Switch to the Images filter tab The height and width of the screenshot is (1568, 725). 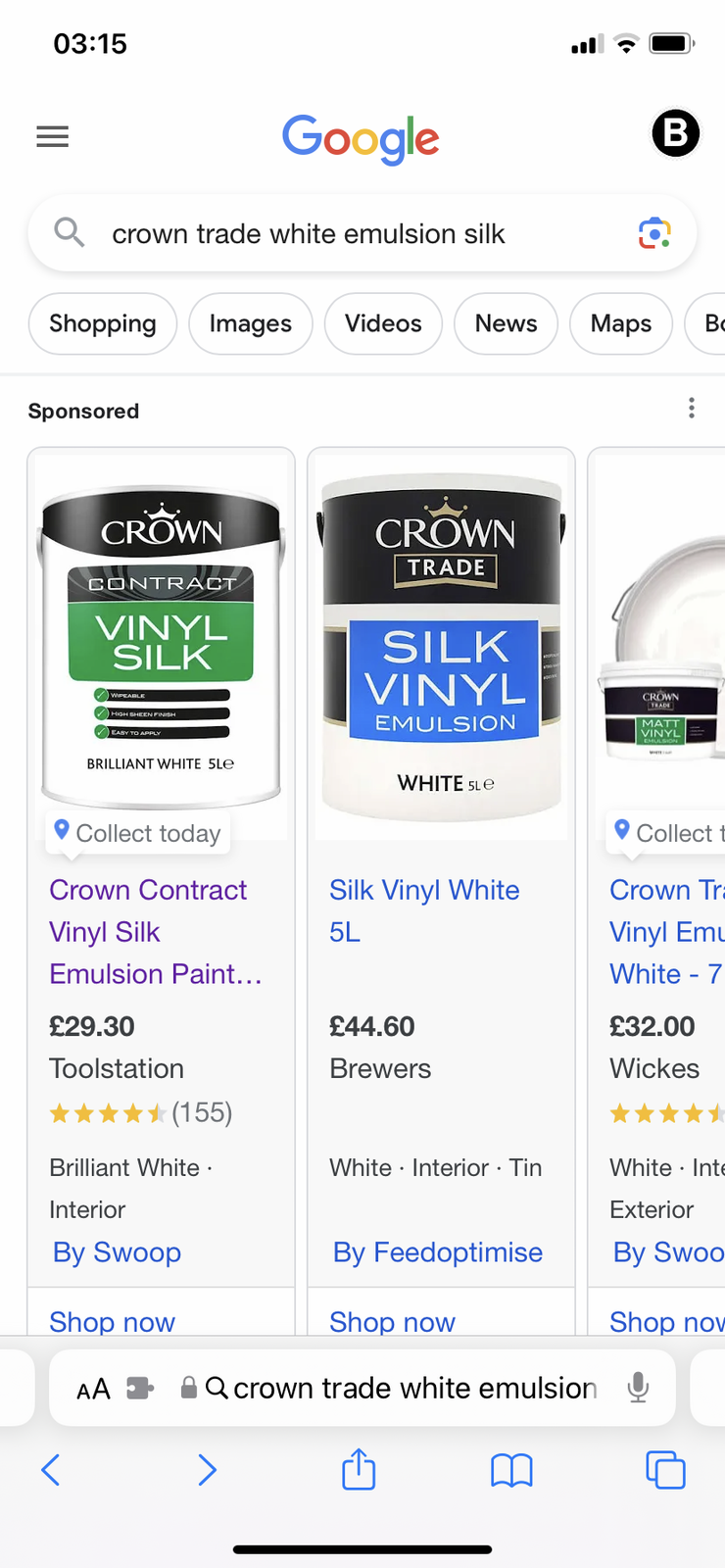click(x=250, y=323)
